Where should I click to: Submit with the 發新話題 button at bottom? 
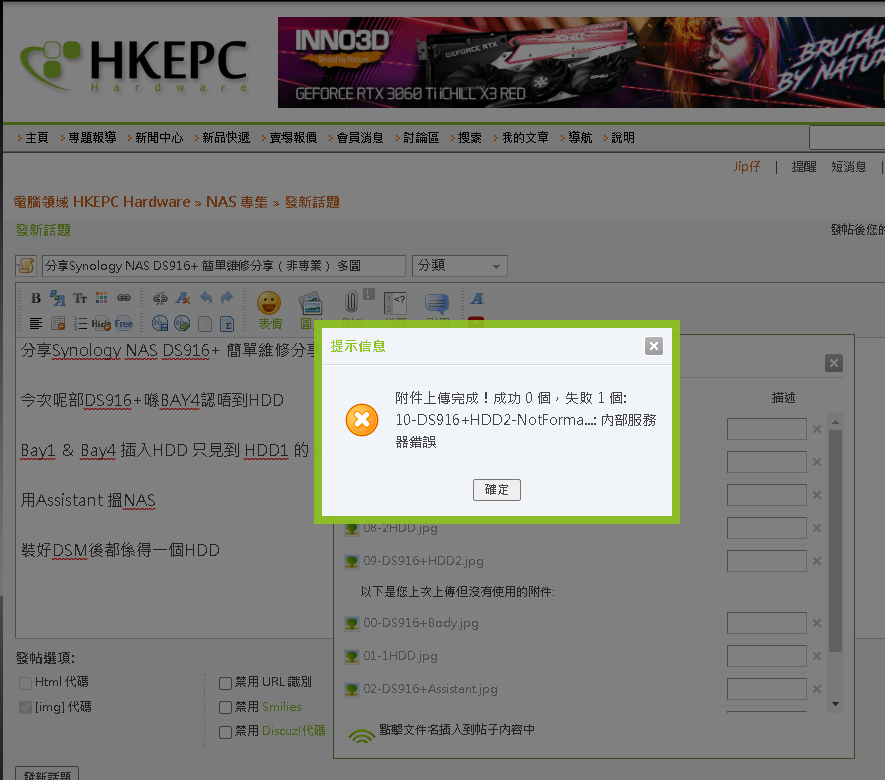47,774
